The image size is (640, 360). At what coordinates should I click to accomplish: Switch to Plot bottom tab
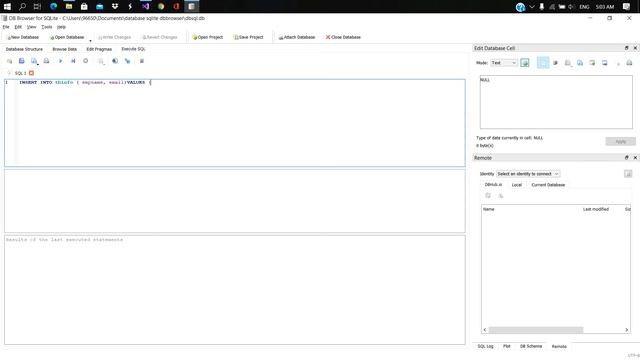point(507,346)
